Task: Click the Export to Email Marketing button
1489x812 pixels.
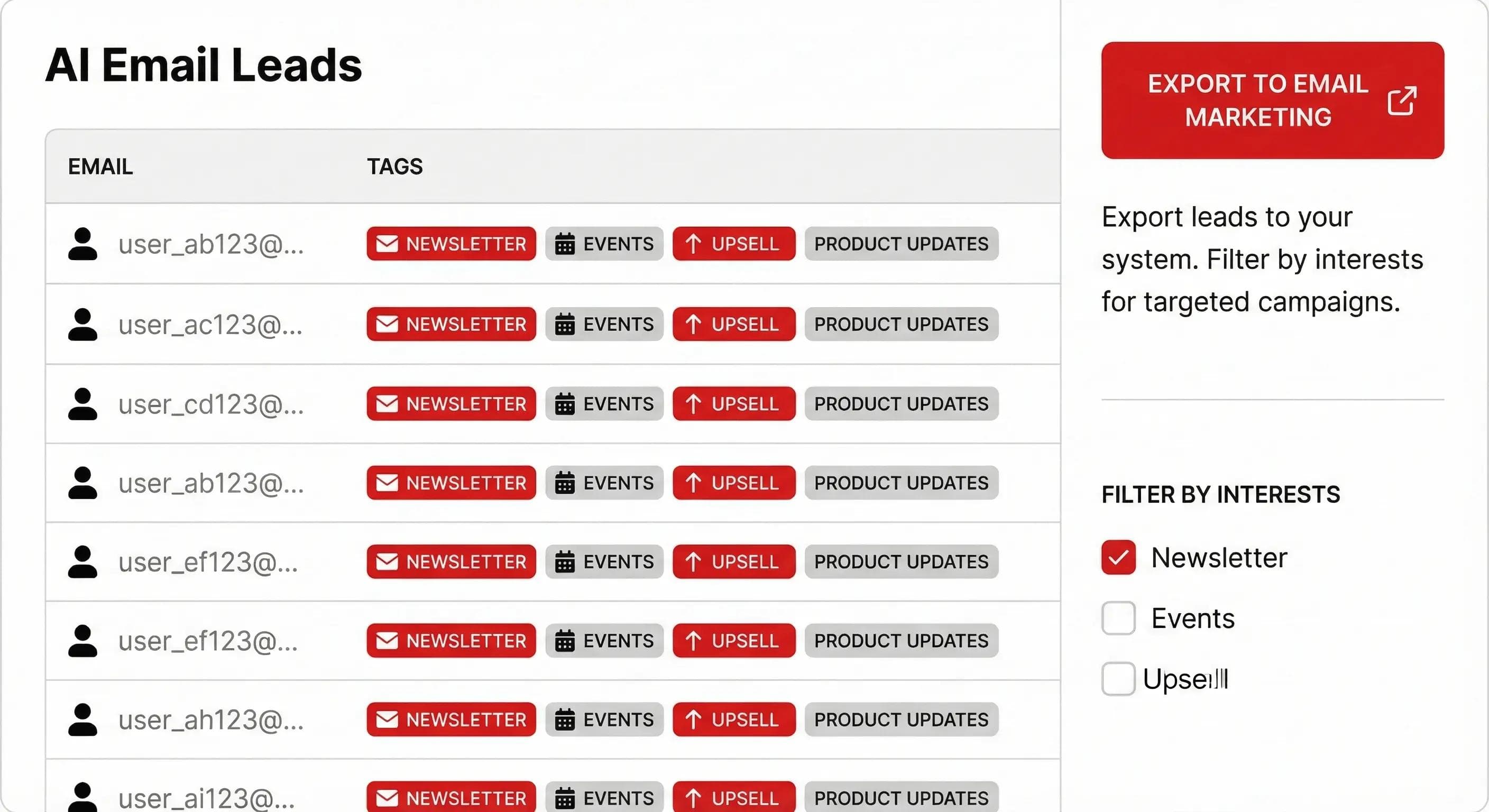Action: click(1272, 101)
